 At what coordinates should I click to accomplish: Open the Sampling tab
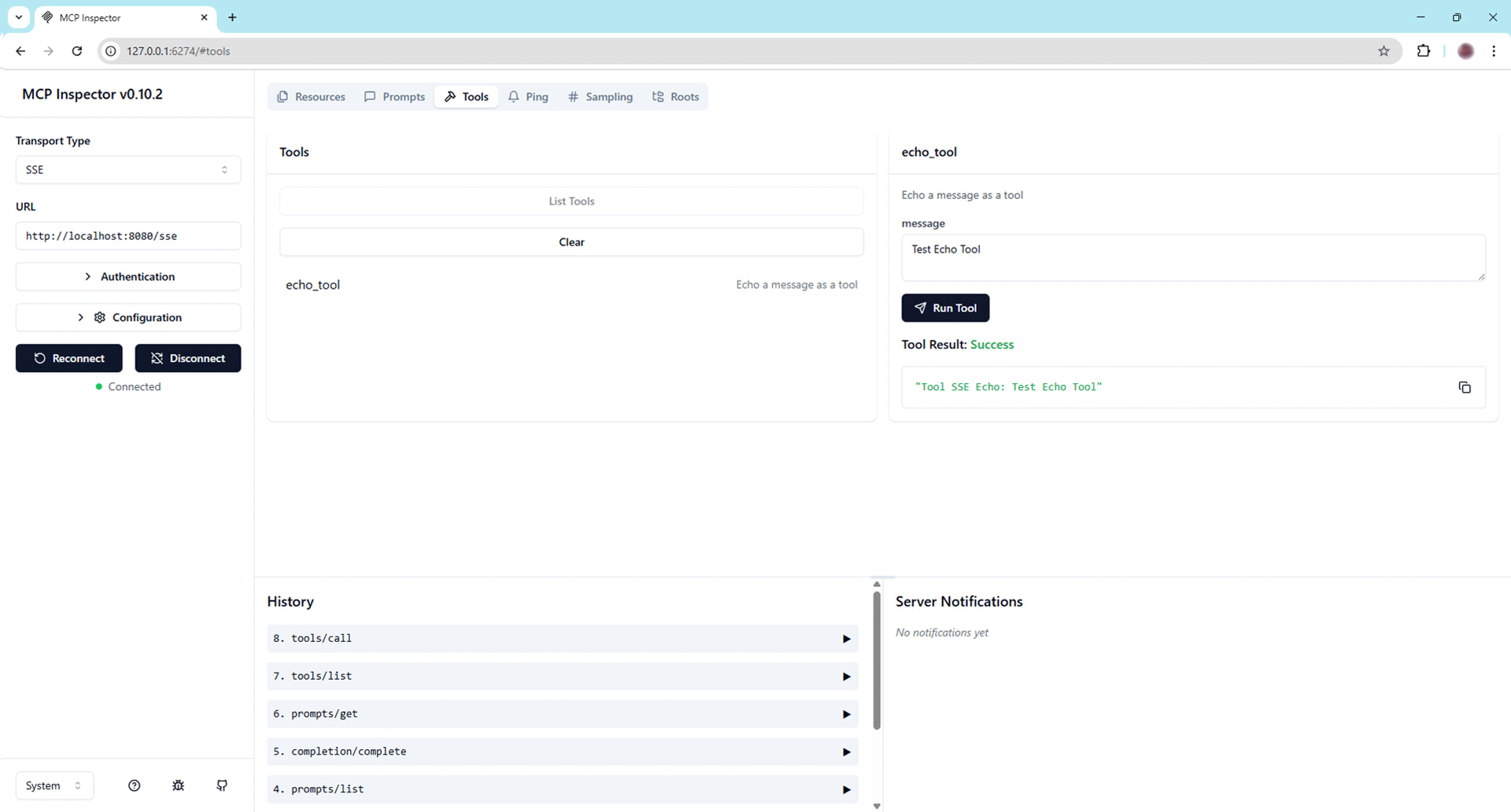click(x=600, y=97)
